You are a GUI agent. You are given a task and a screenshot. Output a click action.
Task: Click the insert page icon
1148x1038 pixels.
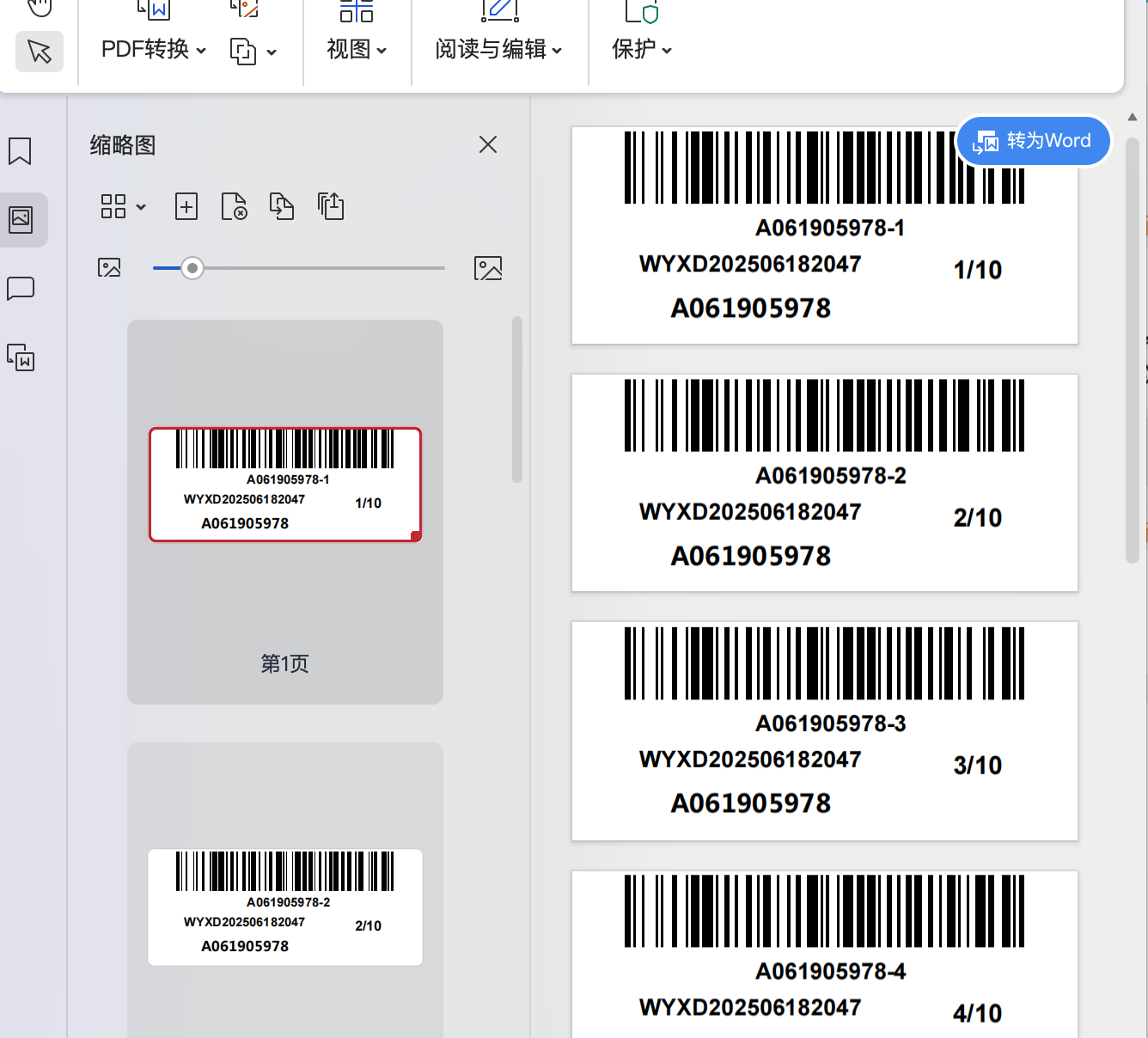point(186,206)
